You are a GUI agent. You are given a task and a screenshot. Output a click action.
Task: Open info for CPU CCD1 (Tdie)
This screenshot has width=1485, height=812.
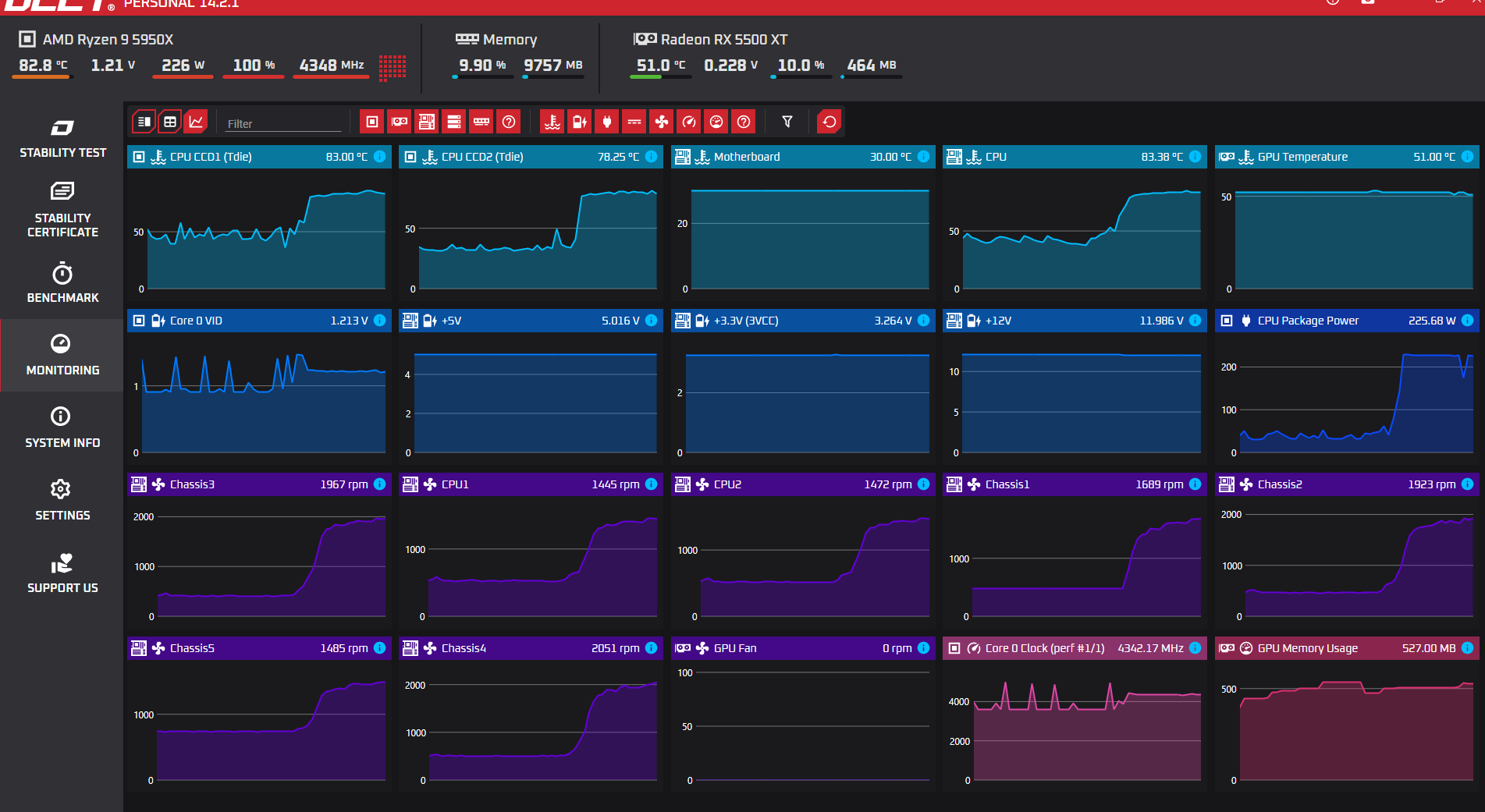coord(379,157)
